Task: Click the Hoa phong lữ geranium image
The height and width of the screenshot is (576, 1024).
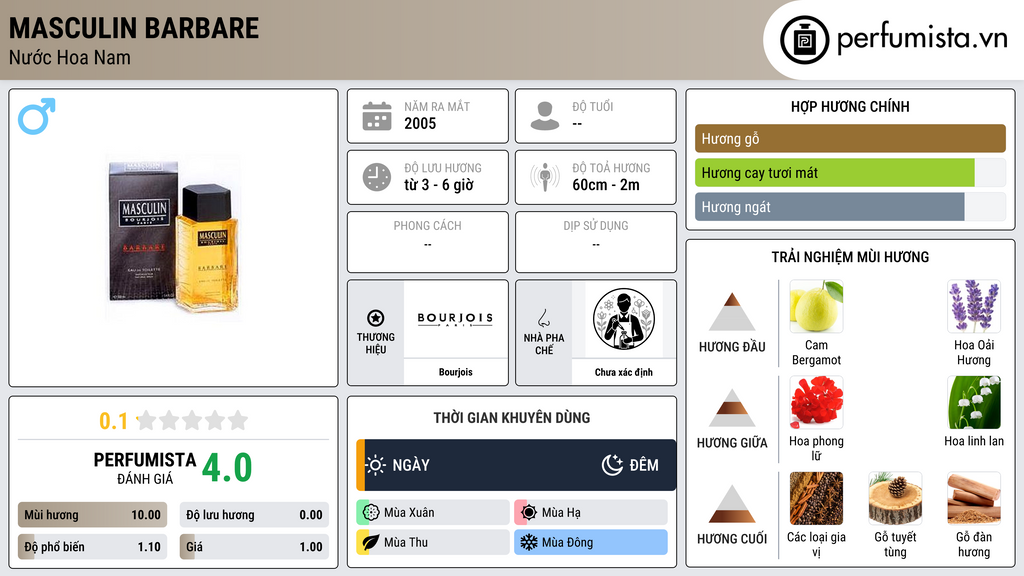Action: click(x=816, y=402)
